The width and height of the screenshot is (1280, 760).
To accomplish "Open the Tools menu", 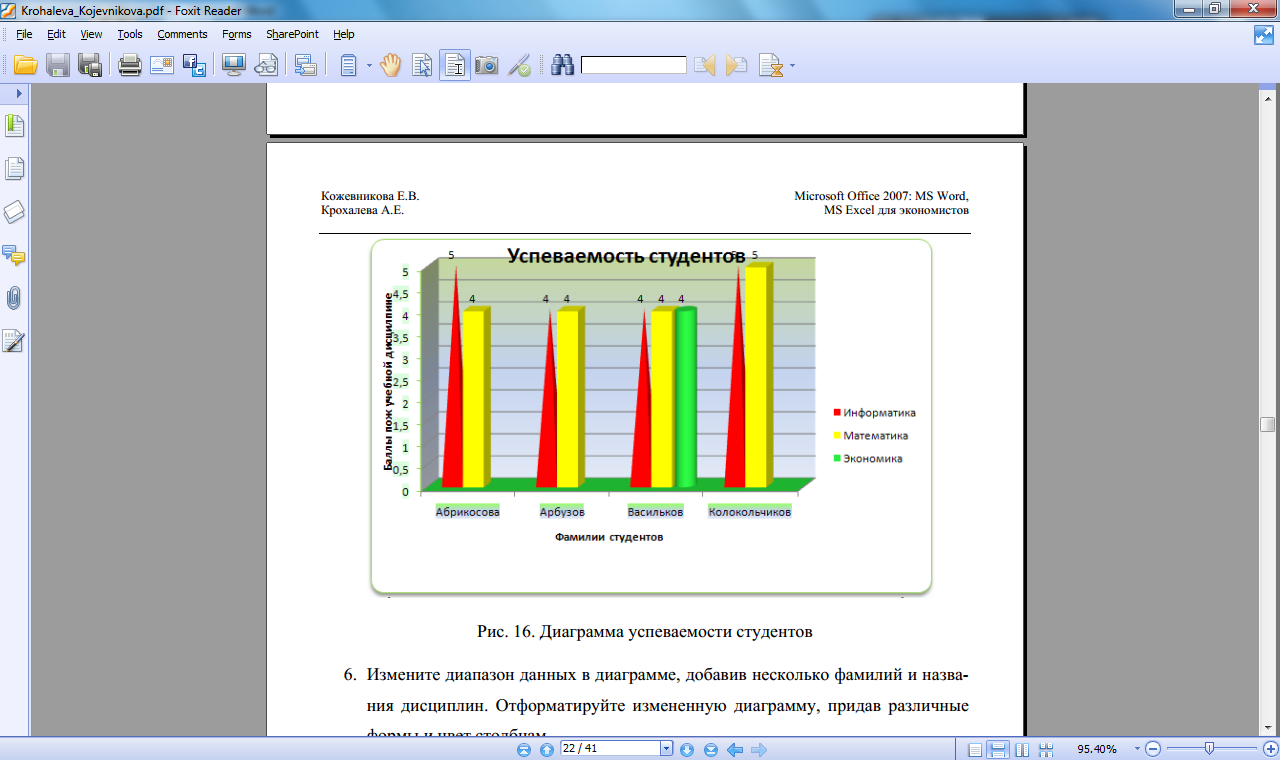I will pos(130,34).
